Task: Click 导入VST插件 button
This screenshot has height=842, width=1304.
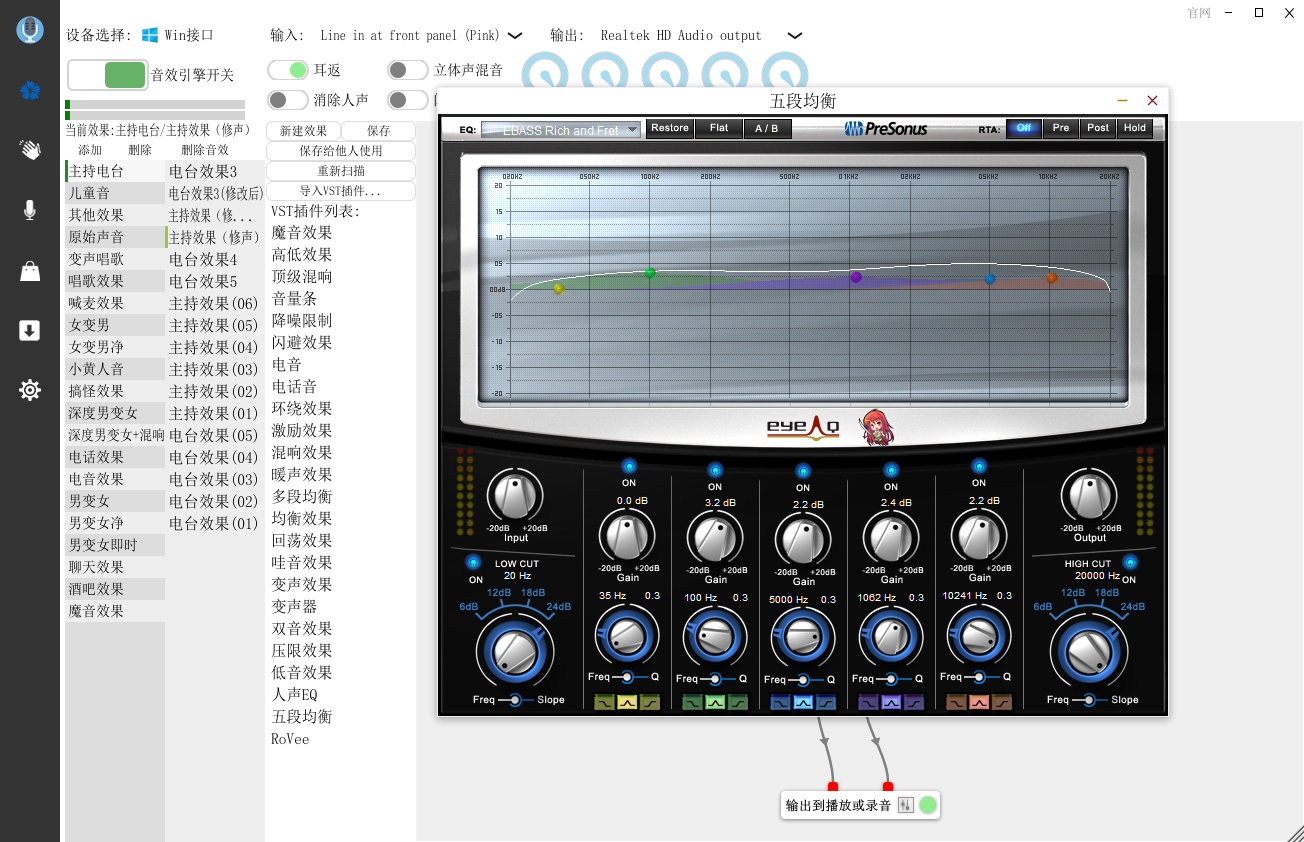Action: coord(341,191)
